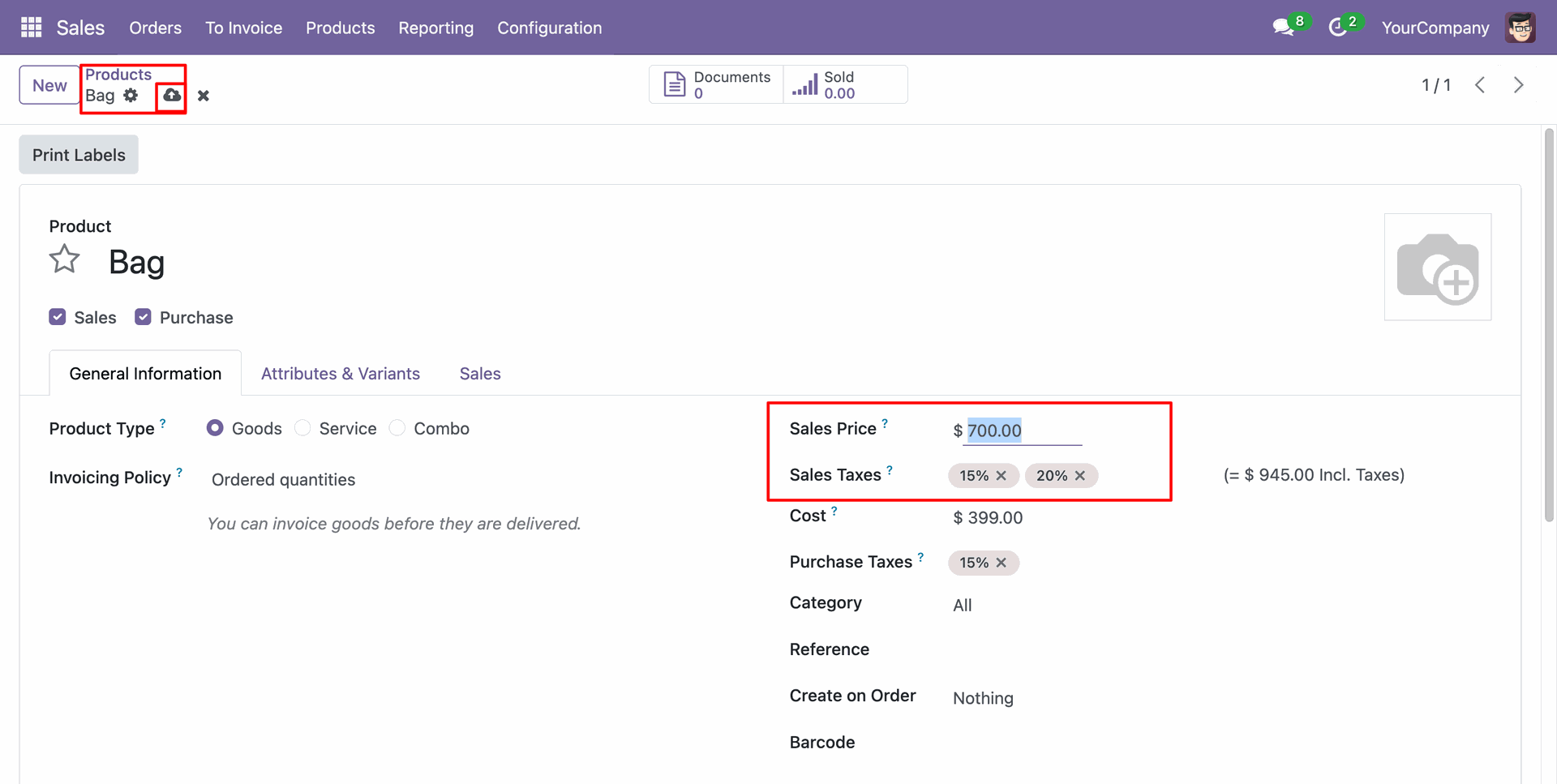
Task: Click the gear actions icon beside Bag
Action: (131, 96)
